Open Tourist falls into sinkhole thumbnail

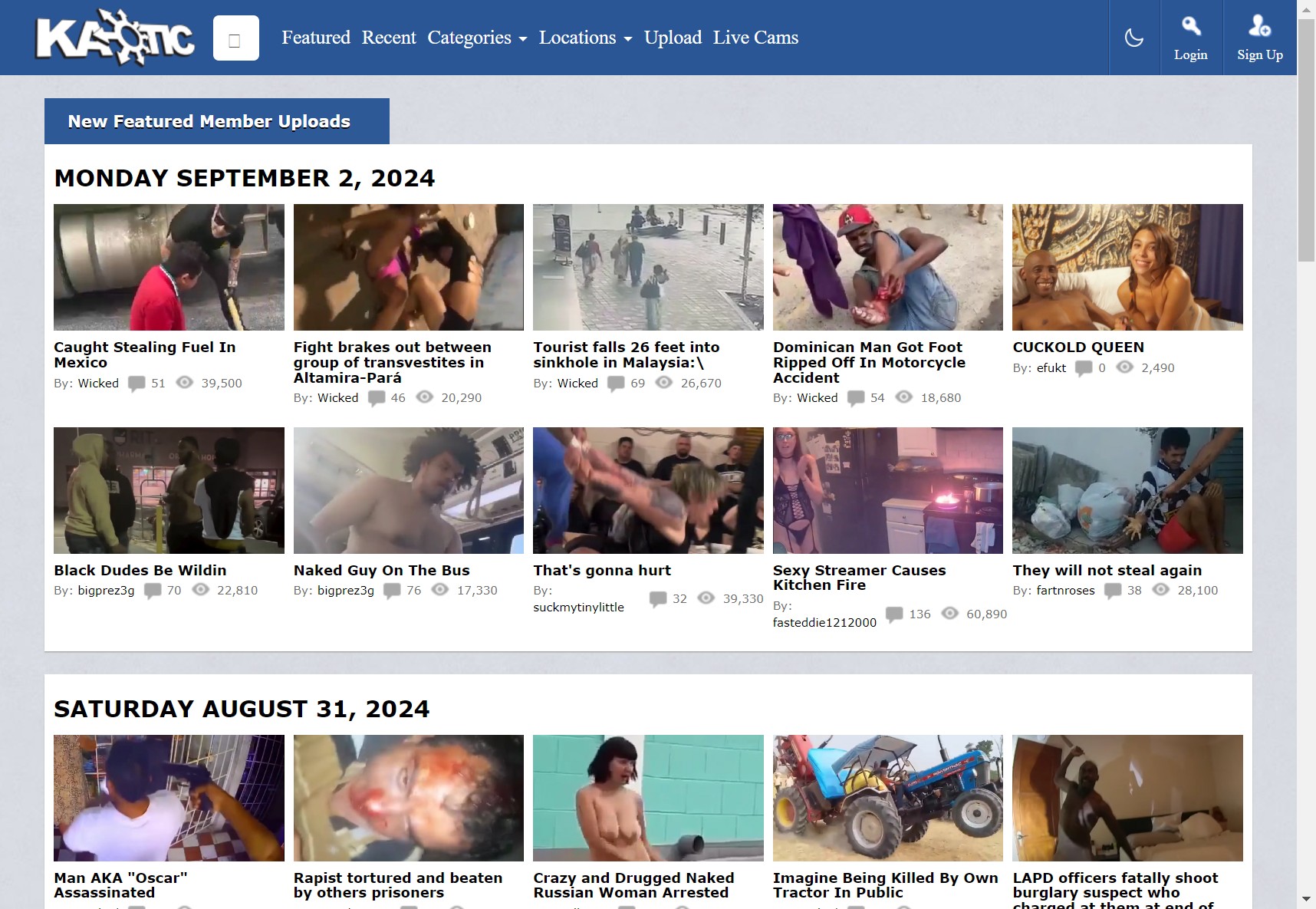(x=648, y=267)
